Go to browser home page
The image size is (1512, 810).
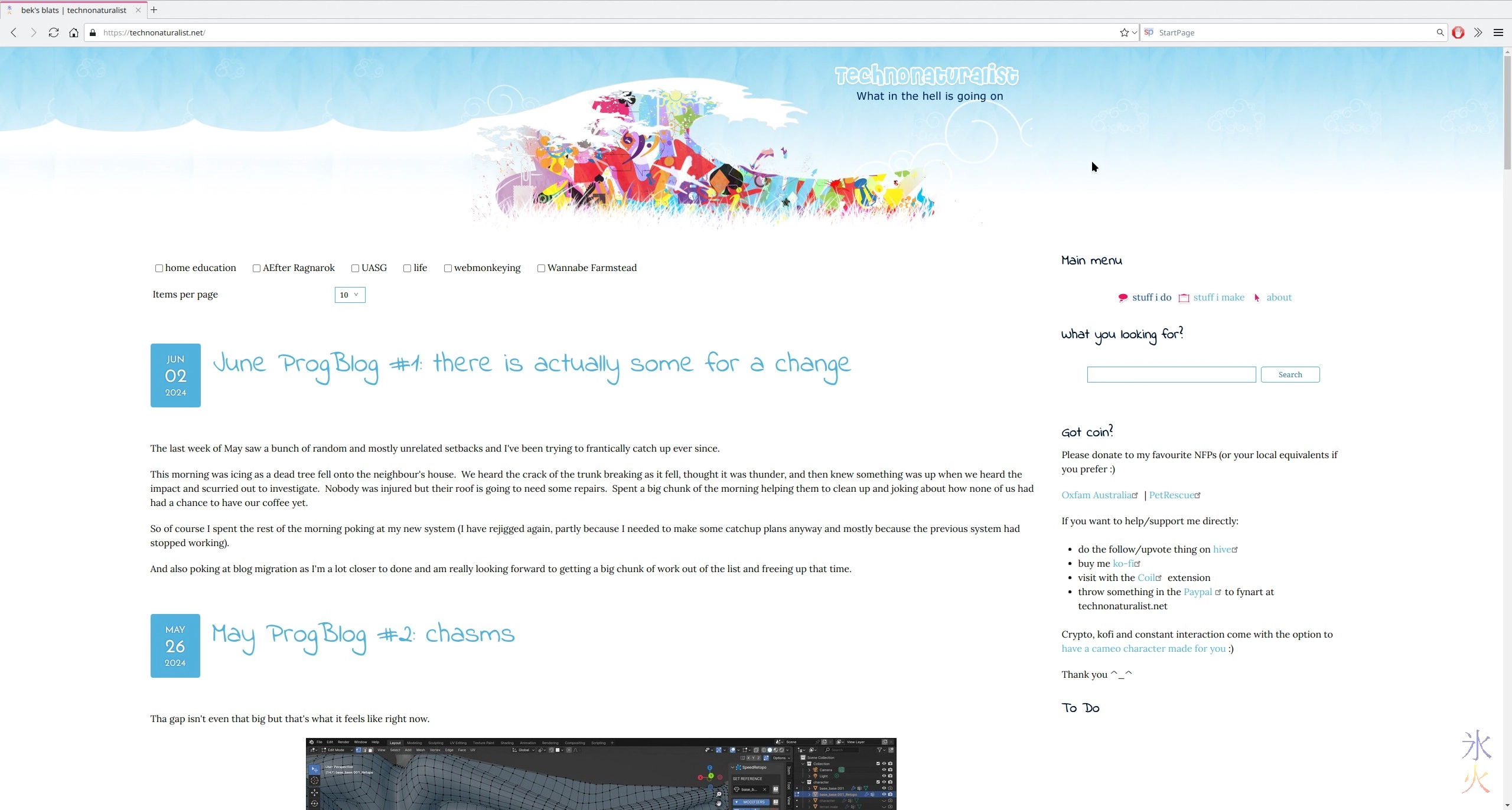click(74, 32)
